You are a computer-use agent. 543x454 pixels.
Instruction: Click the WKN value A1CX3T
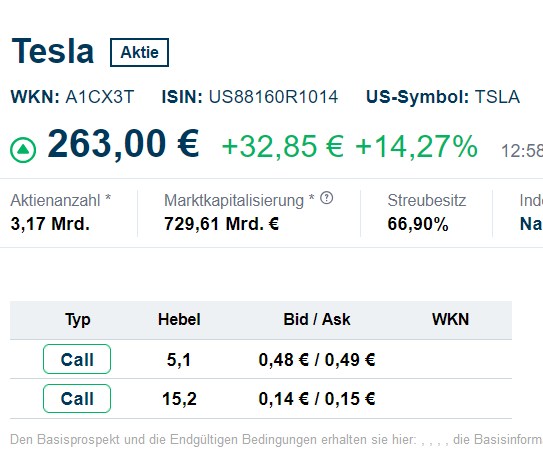(100, 97)
